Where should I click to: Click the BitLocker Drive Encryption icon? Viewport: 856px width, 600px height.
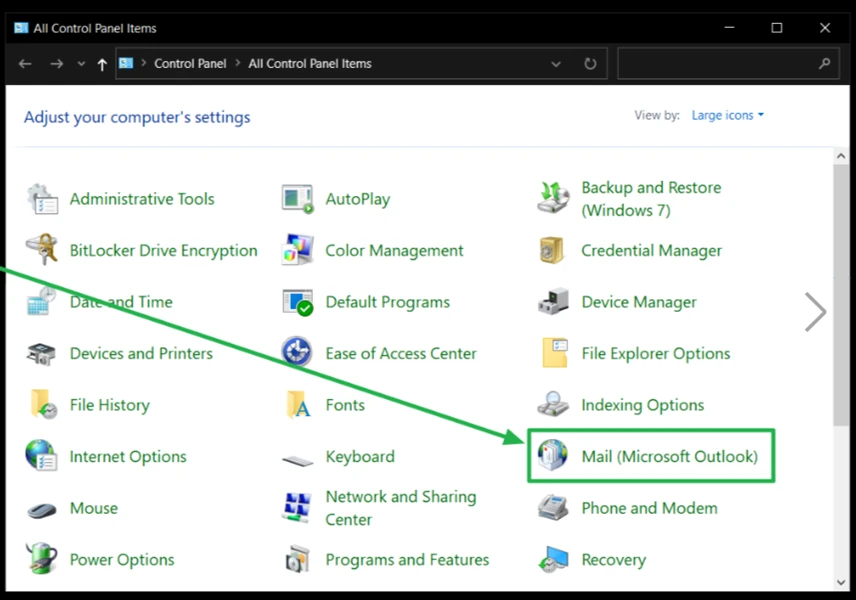42,250
